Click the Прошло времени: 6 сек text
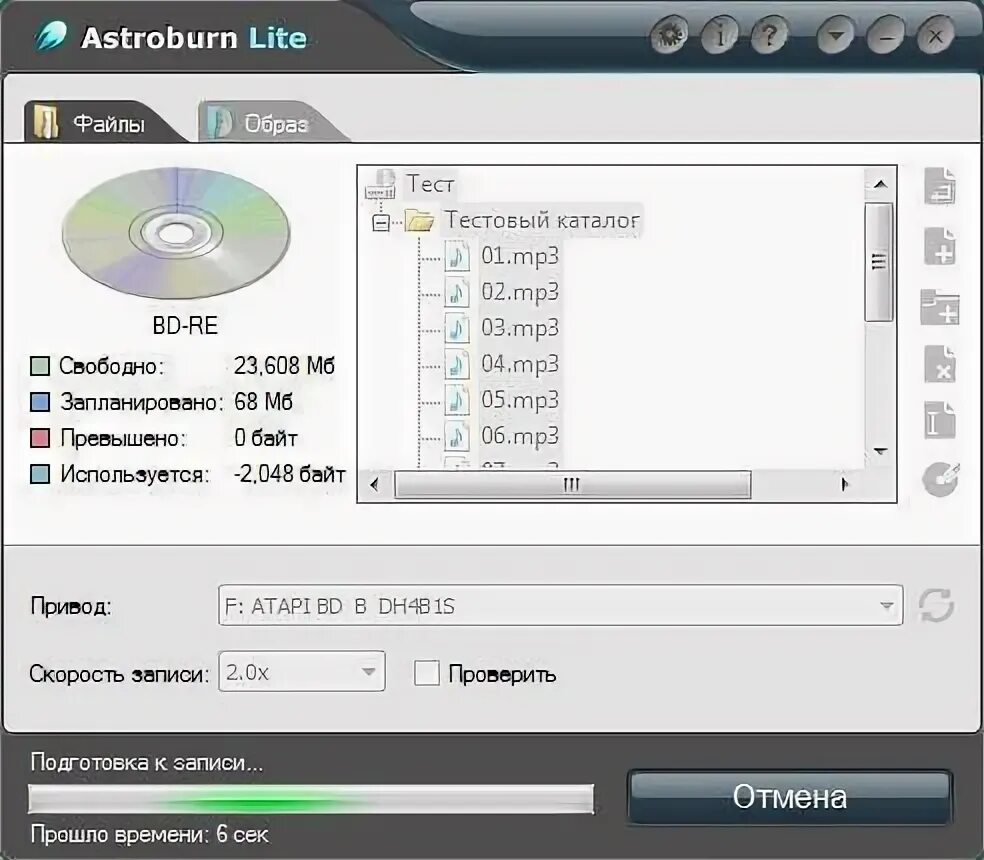The width and height of the screenshot is (984, 860). click(149, 834)
